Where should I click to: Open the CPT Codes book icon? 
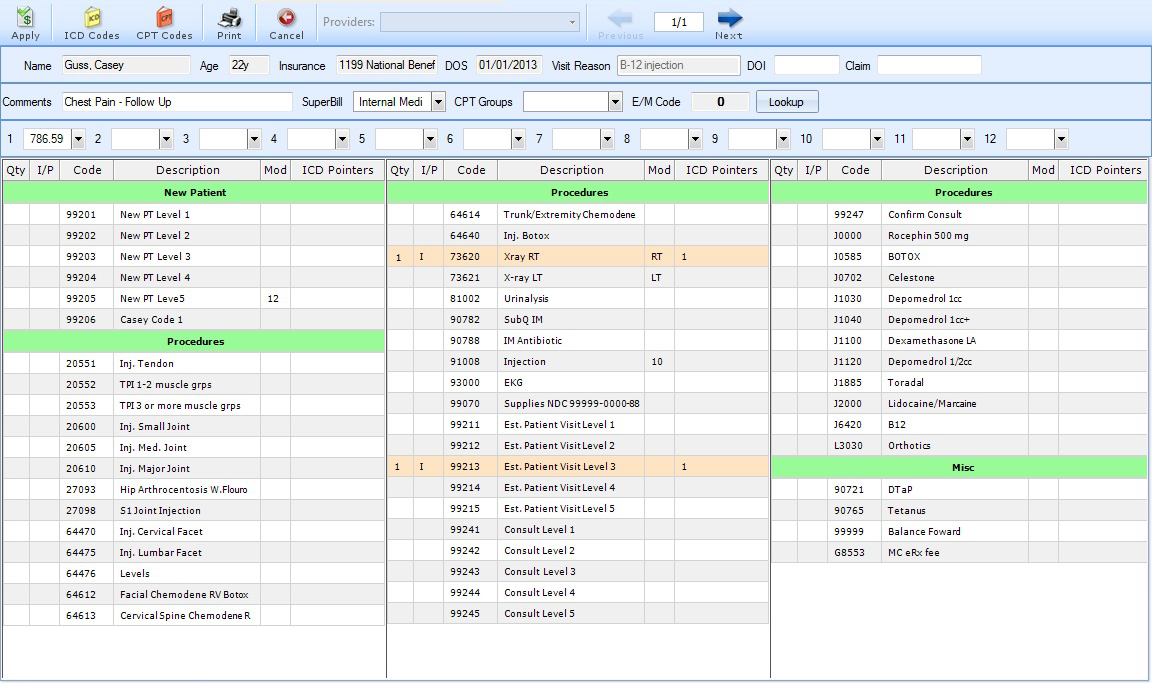point(163,17)
